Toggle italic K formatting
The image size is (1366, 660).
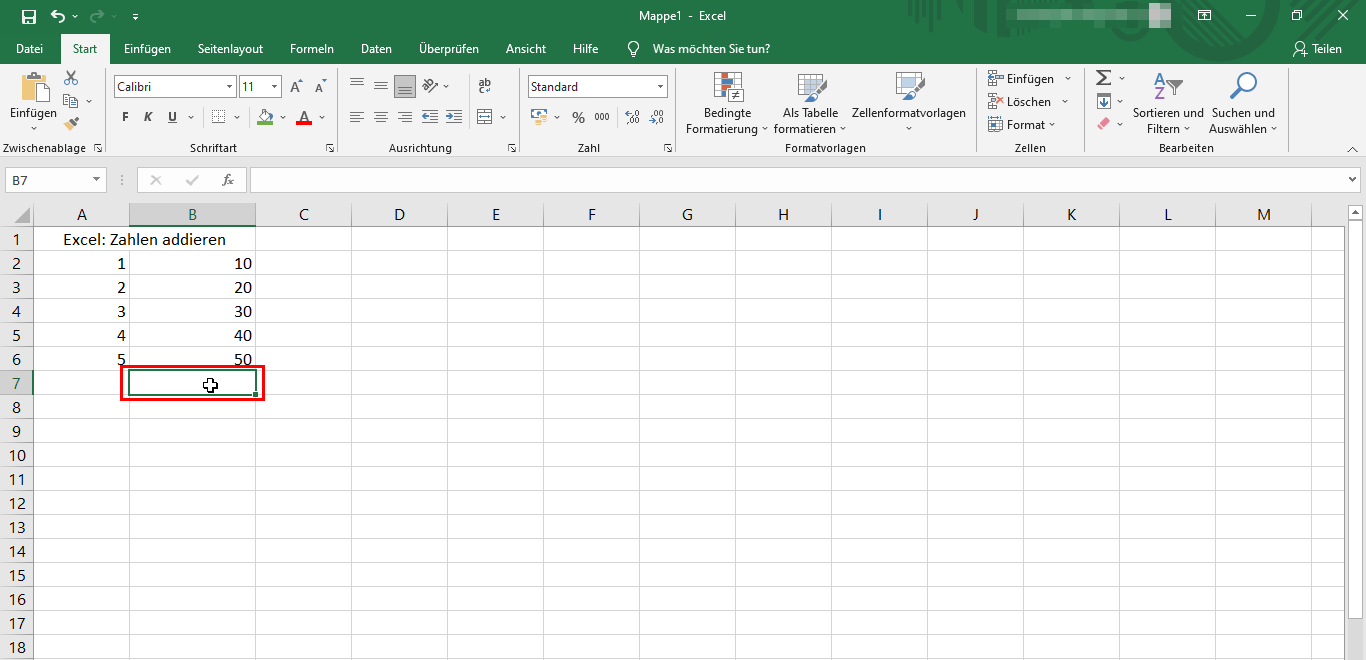tap(148, 117)
